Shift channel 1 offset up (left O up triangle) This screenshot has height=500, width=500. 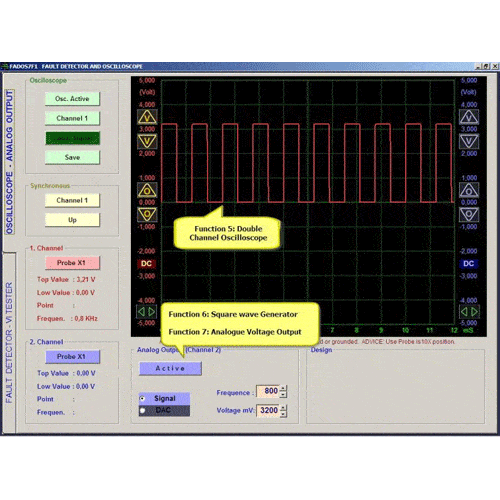(x=147, y=190)
